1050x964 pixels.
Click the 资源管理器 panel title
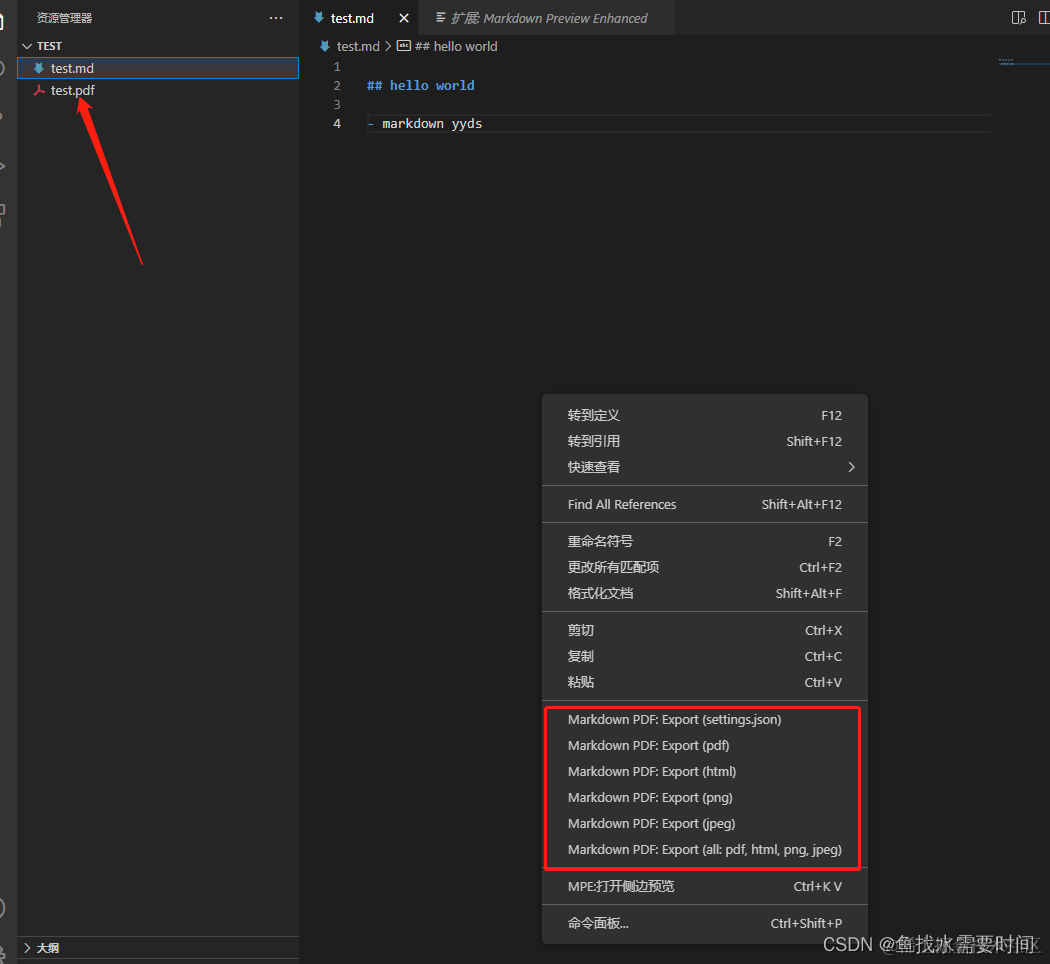pyautogui.click(x=64, y=18)
